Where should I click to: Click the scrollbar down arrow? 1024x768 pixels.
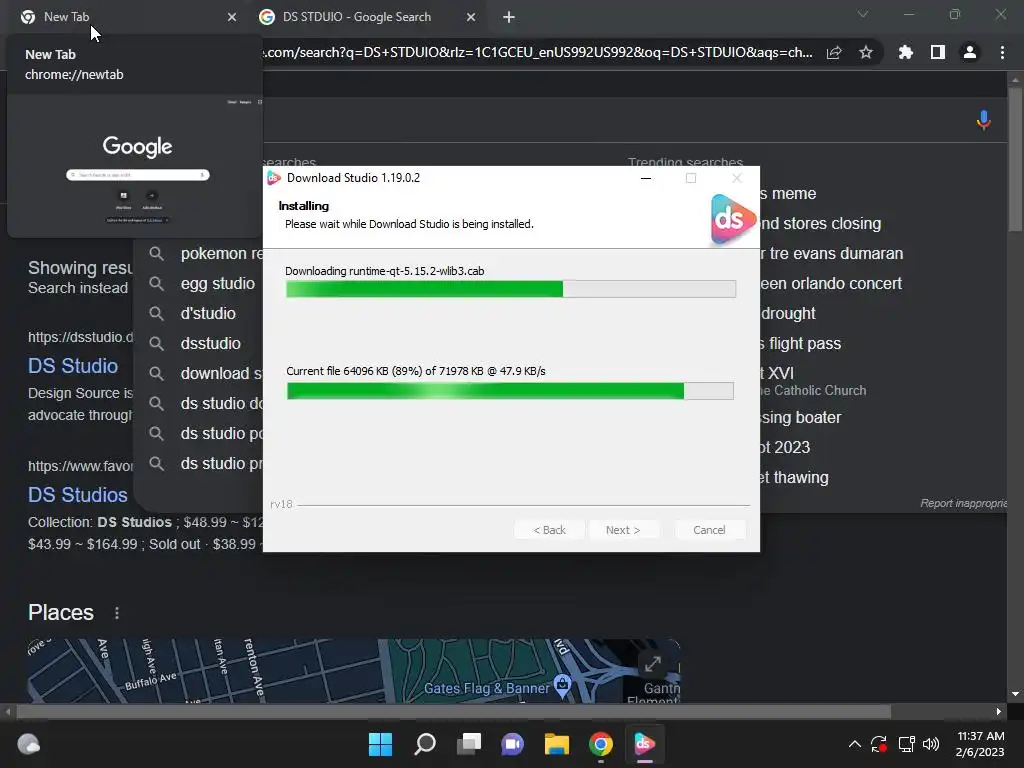click(x=1015, y=694)
